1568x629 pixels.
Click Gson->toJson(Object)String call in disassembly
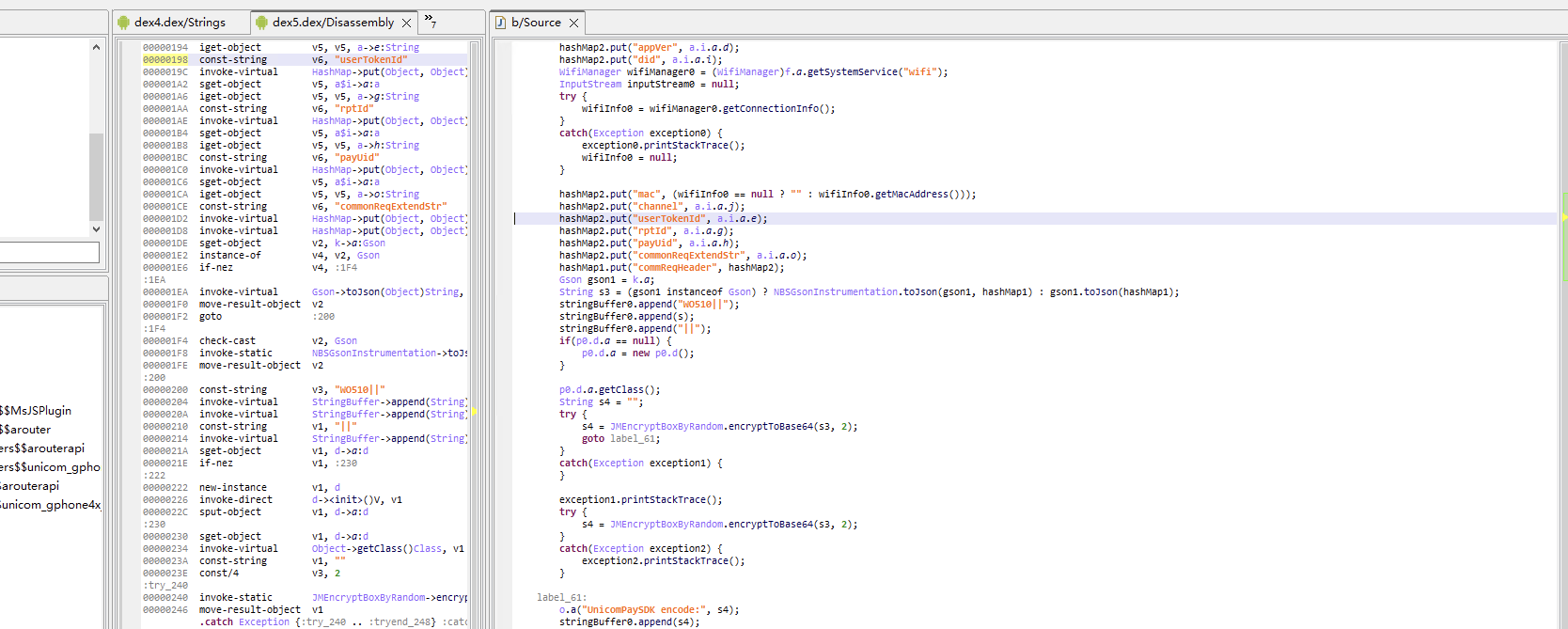click(x=385, y=291)
